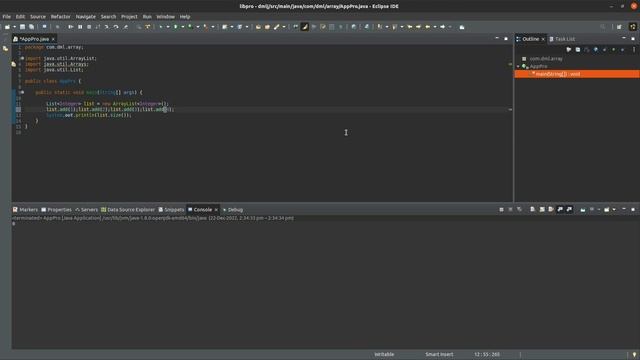Open the Outline view menu
The width and height of the screenshot is (640, 360).
point(634,50)
